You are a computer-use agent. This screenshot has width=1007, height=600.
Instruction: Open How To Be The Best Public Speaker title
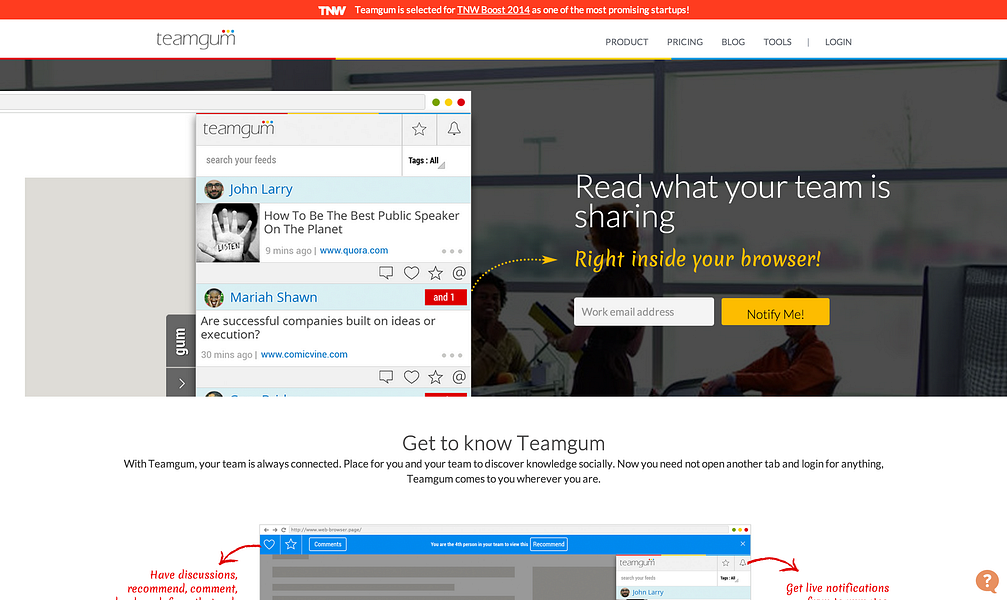[361, 222]
